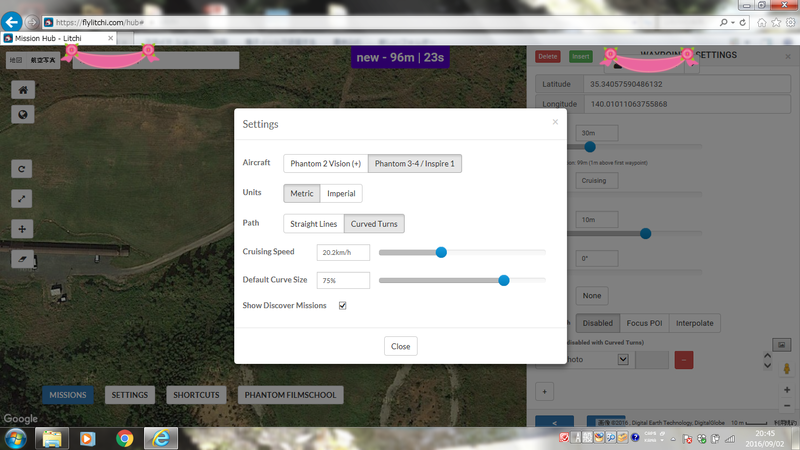Select the eraser tool icon on the map
Viewport: 800px width, 450px height.
[22, 259]
